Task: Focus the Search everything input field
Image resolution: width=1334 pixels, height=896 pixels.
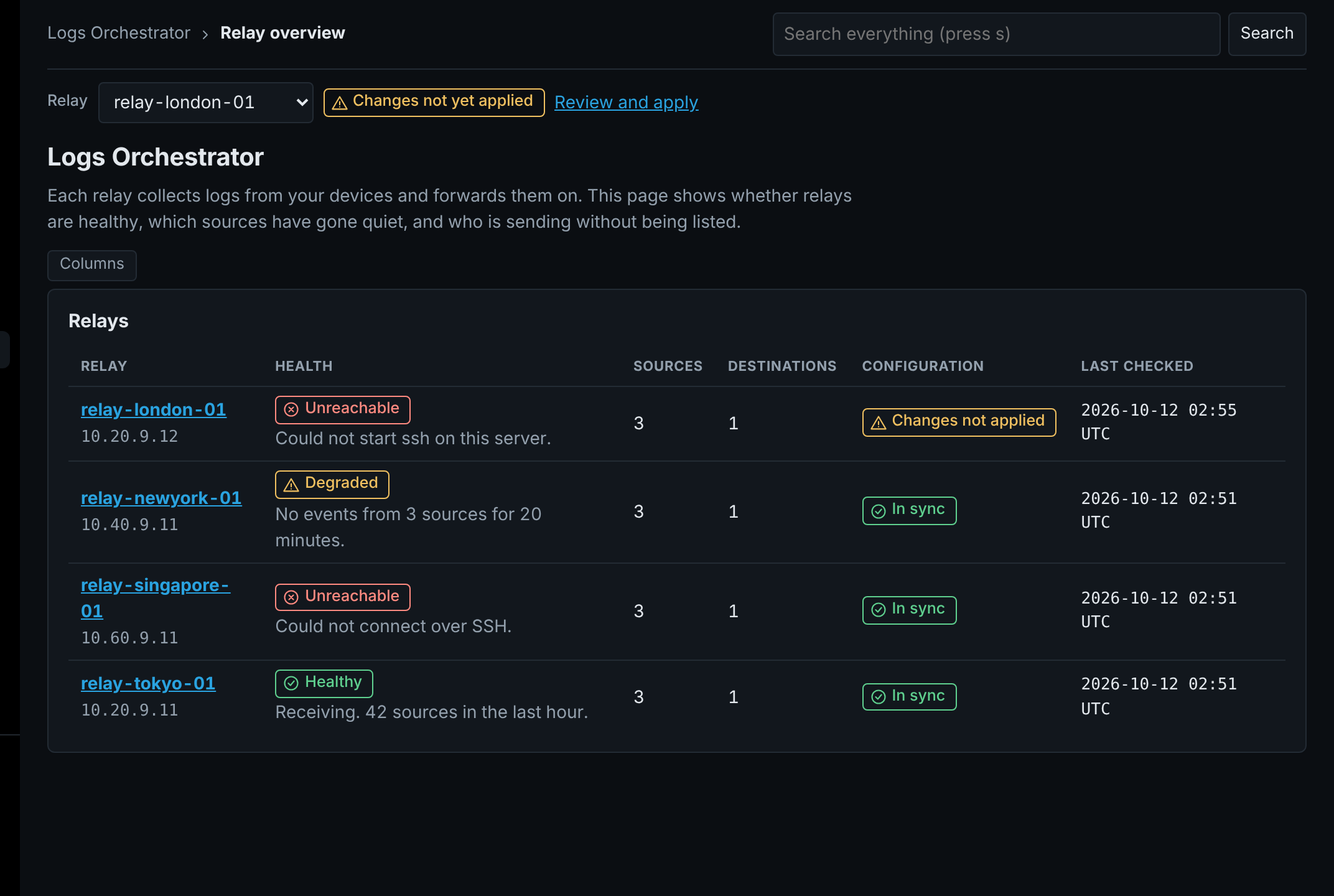Action: click(996, 34)
